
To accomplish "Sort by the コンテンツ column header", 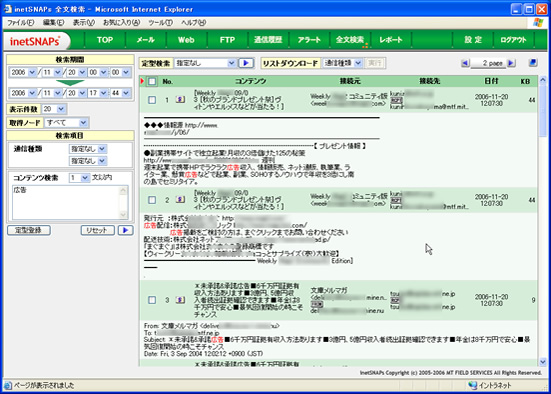I will pyautogui.click(x=251, y=82).
